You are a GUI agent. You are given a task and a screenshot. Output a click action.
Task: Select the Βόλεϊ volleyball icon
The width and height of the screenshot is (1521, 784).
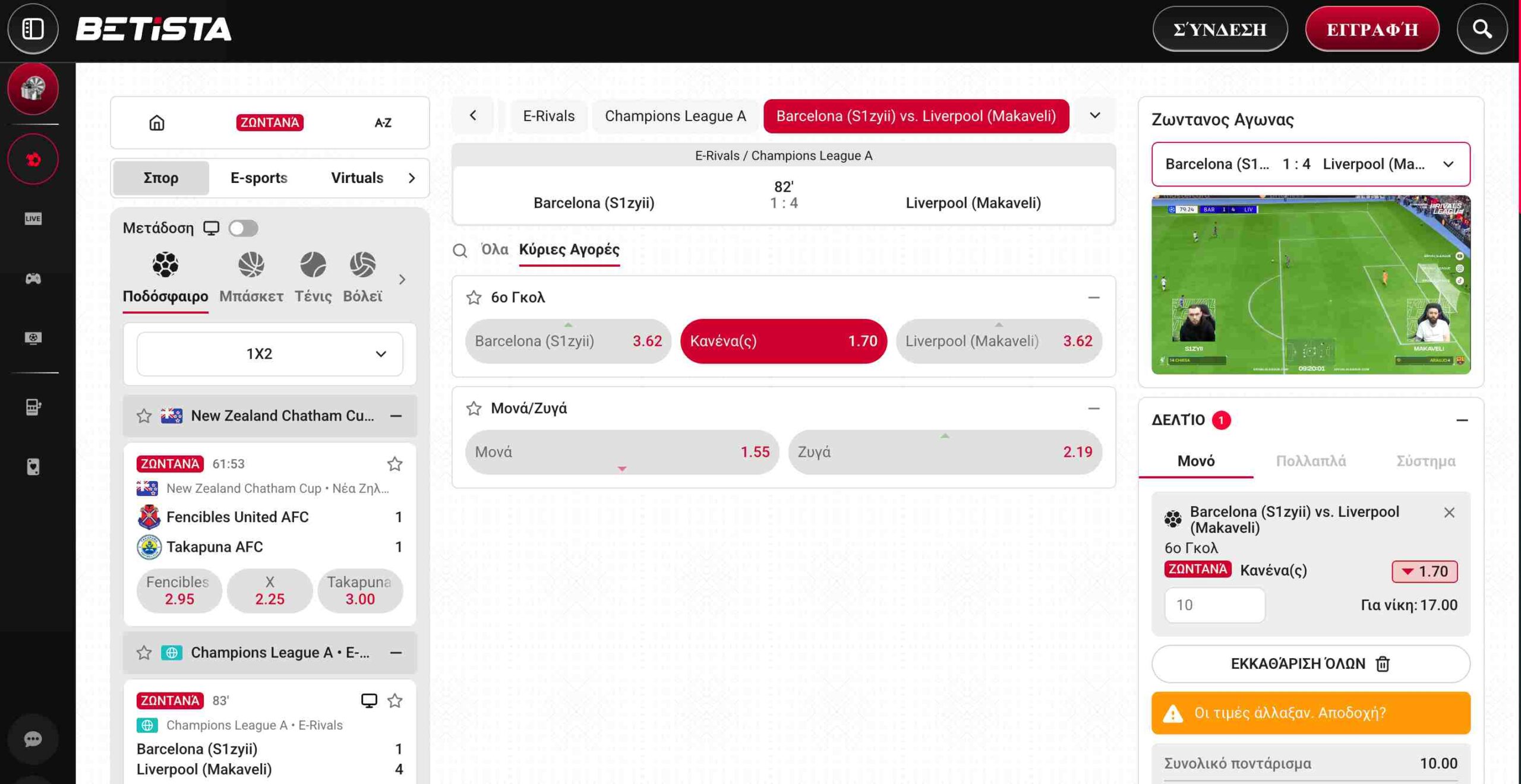[x=362, y=264]
